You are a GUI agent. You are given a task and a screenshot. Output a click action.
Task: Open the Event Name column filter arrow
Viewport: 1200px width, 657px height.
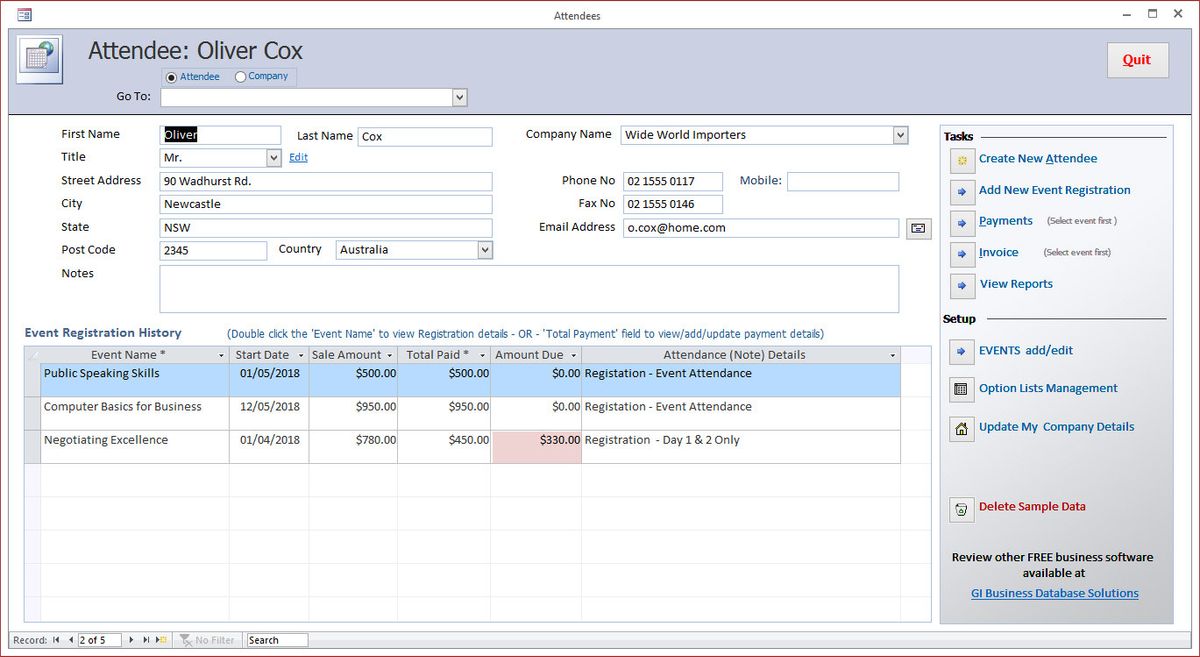click(x=223, y=355)
